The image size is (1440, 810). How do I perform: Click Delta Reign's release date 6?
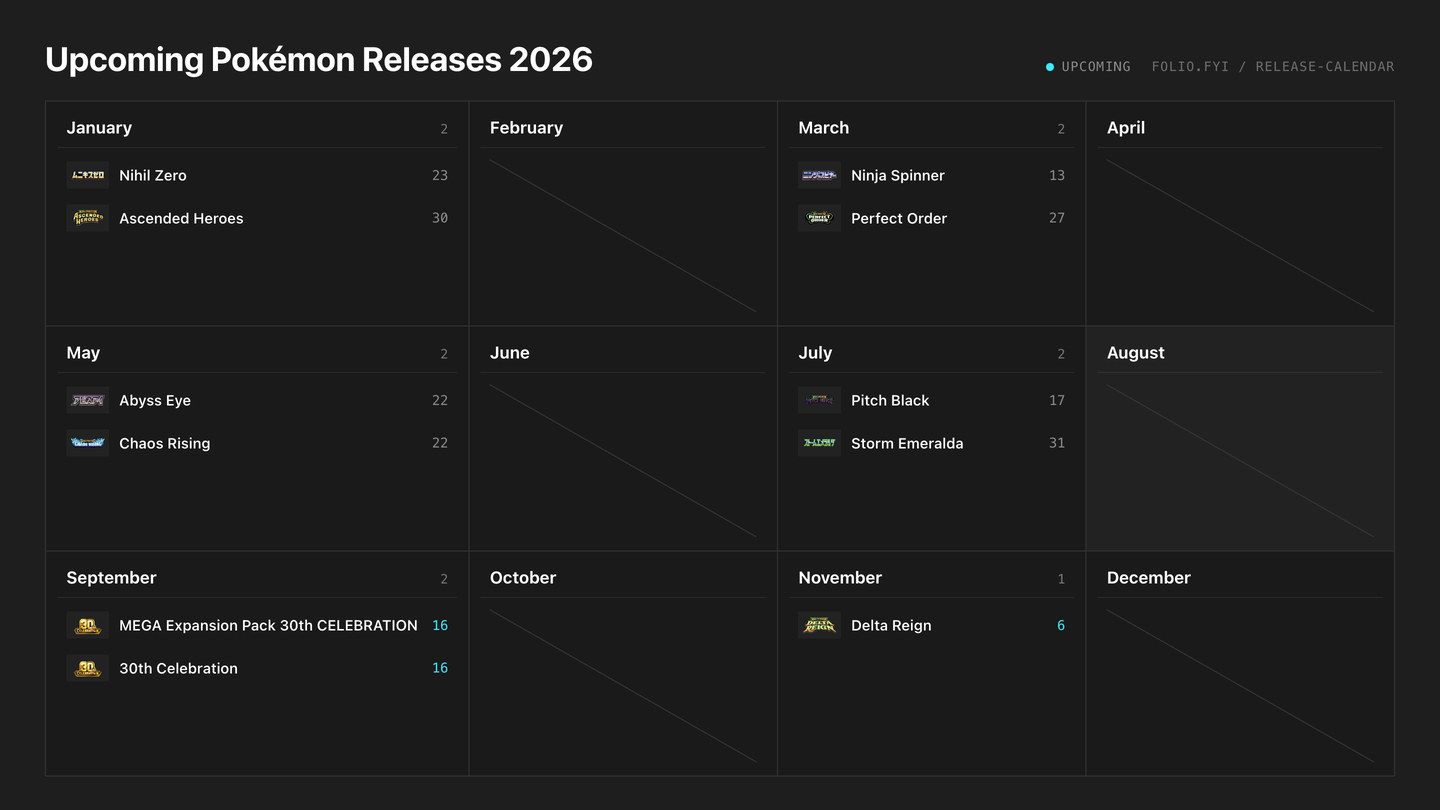1061,625
